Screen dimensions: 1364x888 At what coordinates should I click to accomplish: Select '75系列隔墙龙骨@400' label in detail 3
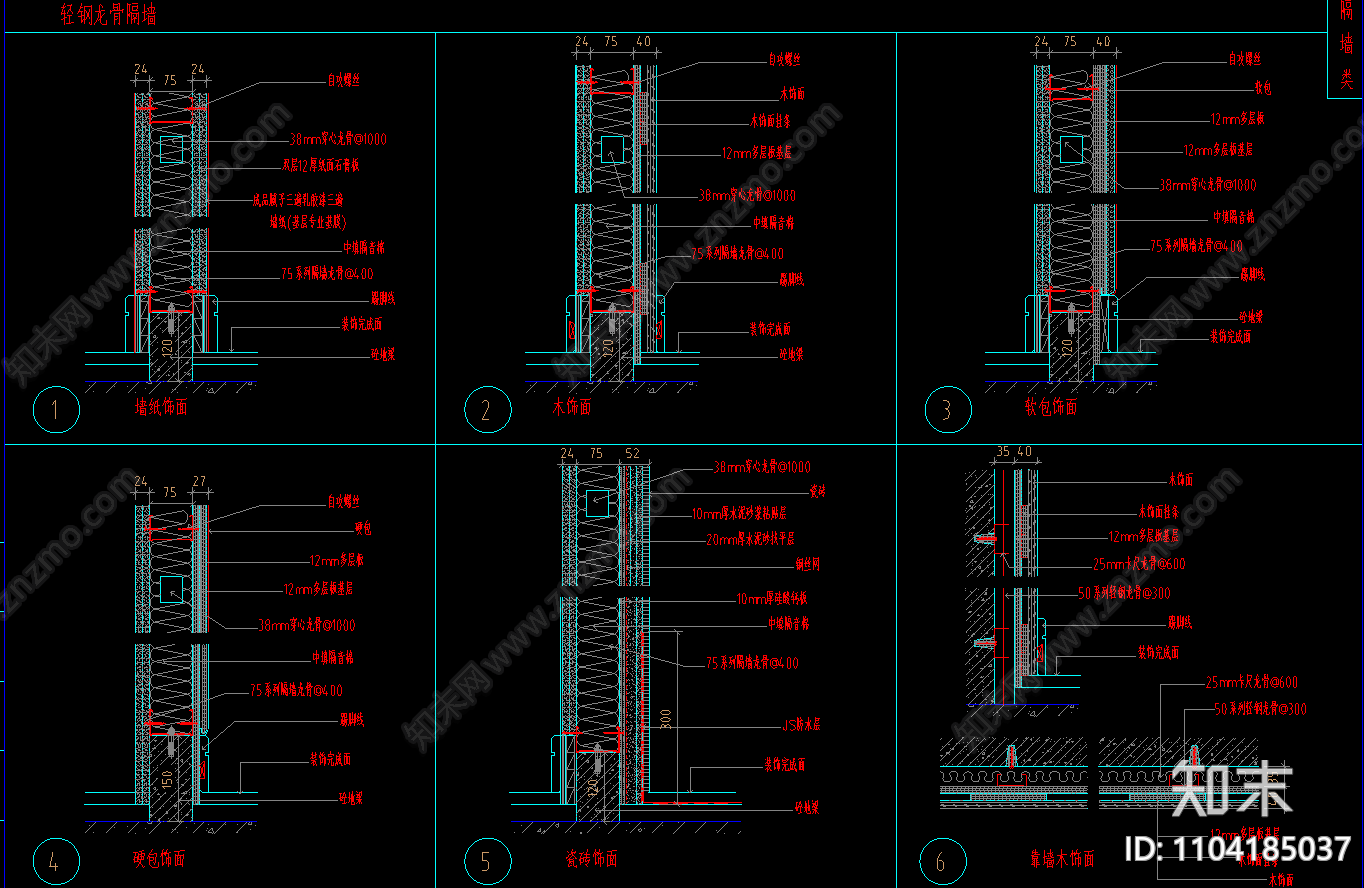tap(1196, 245)
